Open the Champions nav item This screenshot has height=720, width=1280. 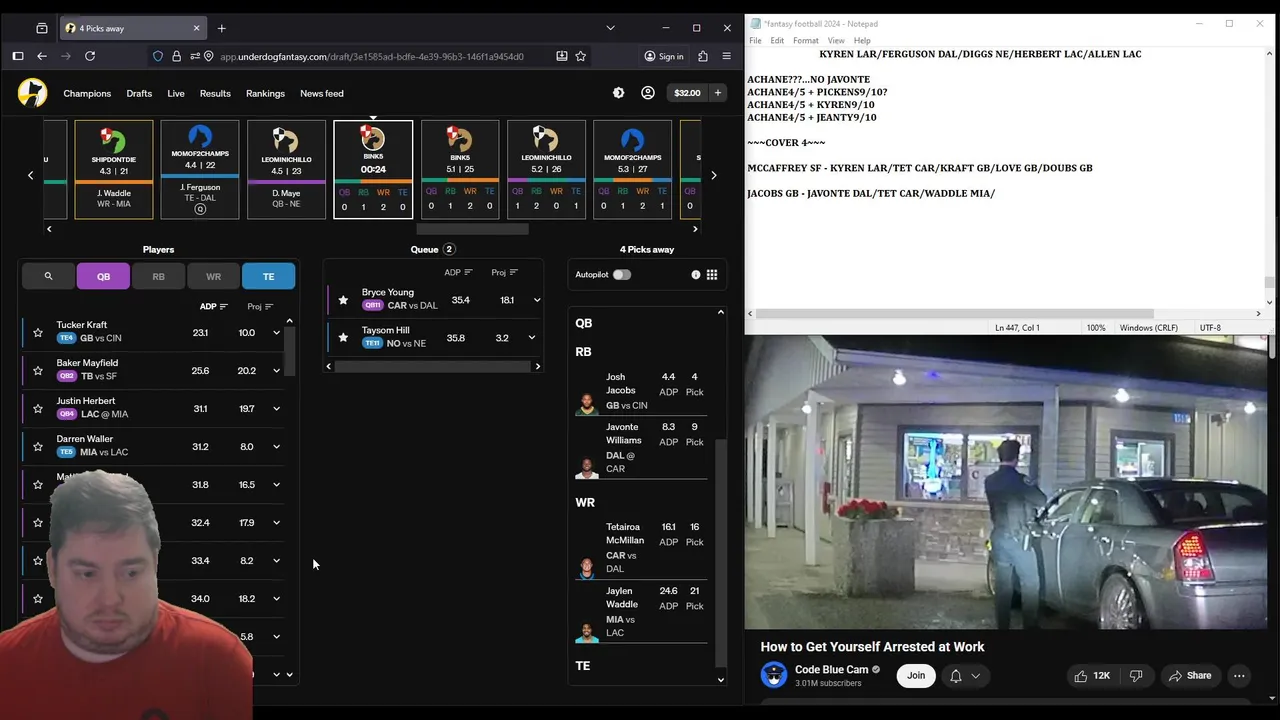pos(87,93)
